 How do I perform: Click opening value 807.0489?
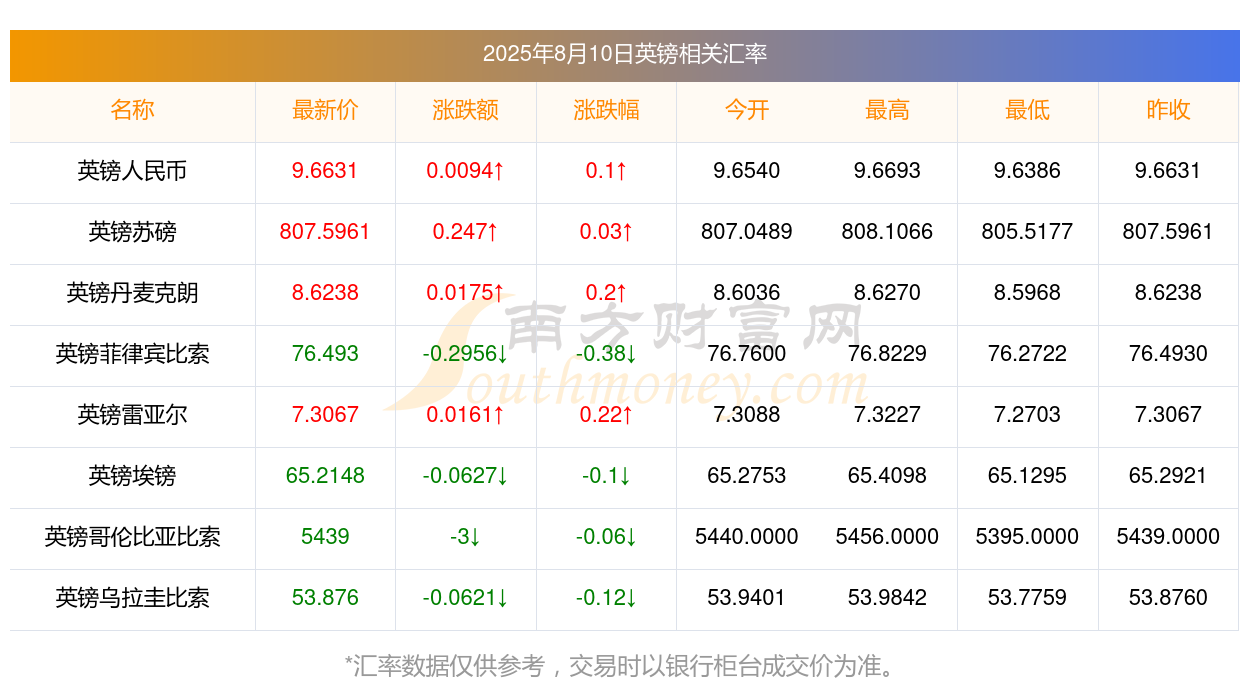[x=747, y=232]
